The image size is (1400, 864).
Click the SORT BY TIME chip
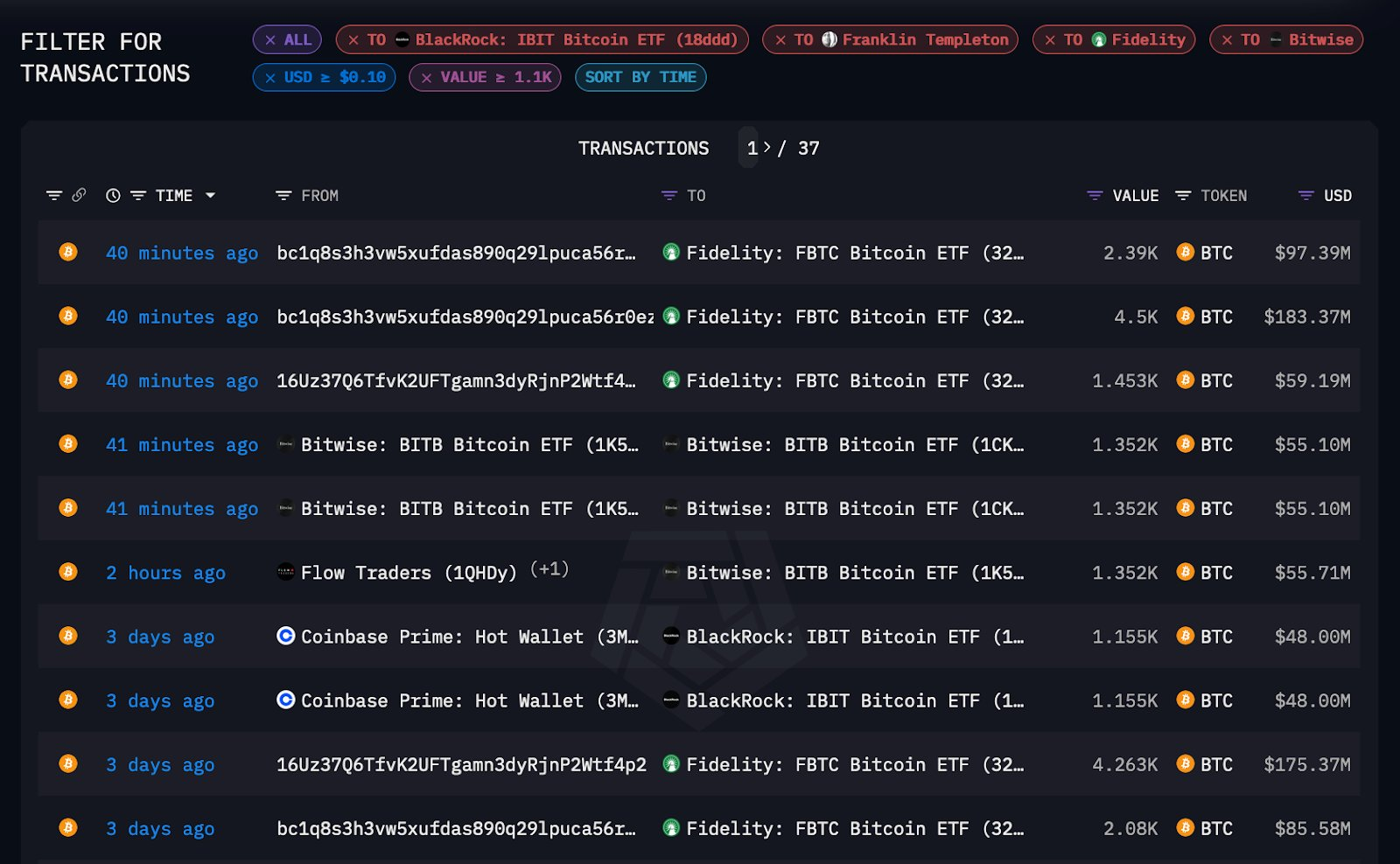coord(640,77)
